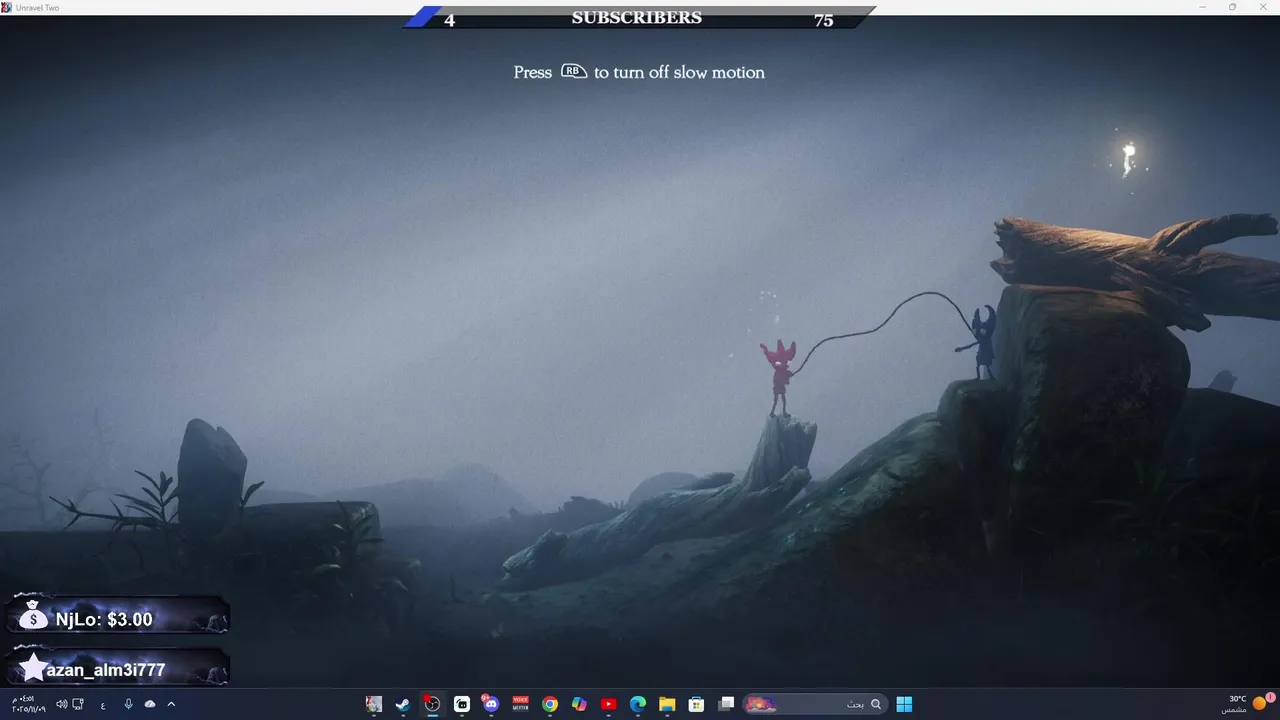This screenshot has width=1280, height=720.
Task: Restore down the Unravel Two window
Action: 1232,7
